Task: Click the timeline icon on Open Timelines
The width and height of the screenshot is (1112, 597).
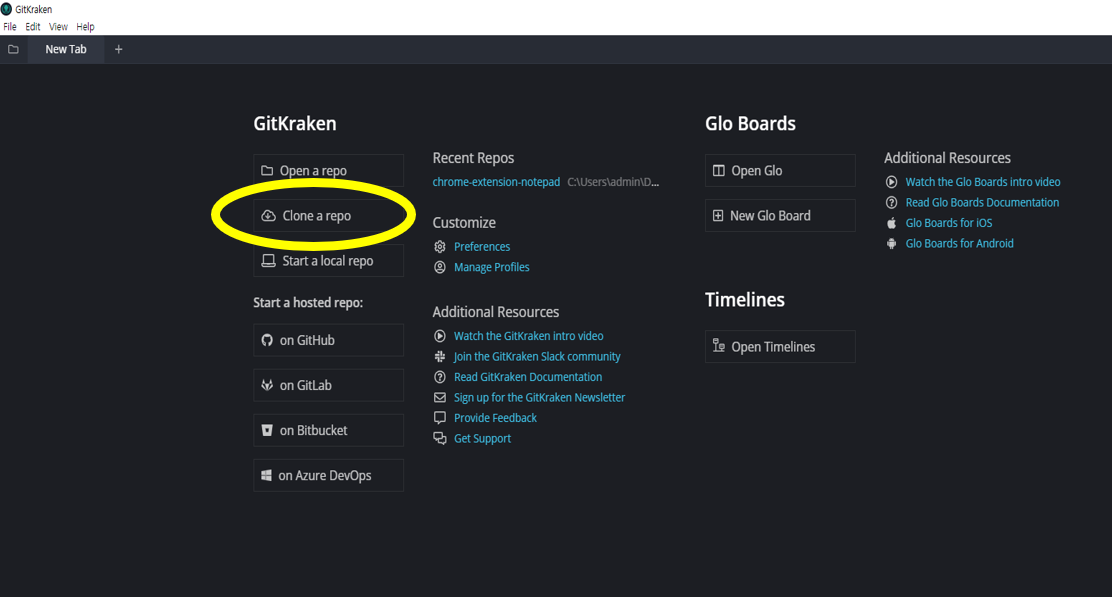Action: [718, 346]
